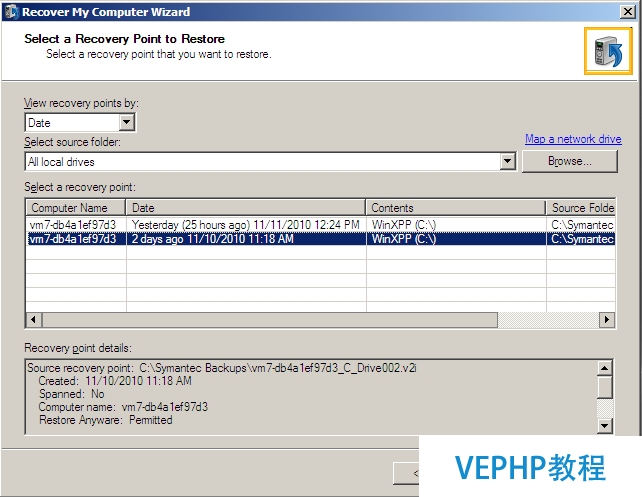642x497 pixels.
Task: Click the Source Folder column header
Action: pos(581,208)
